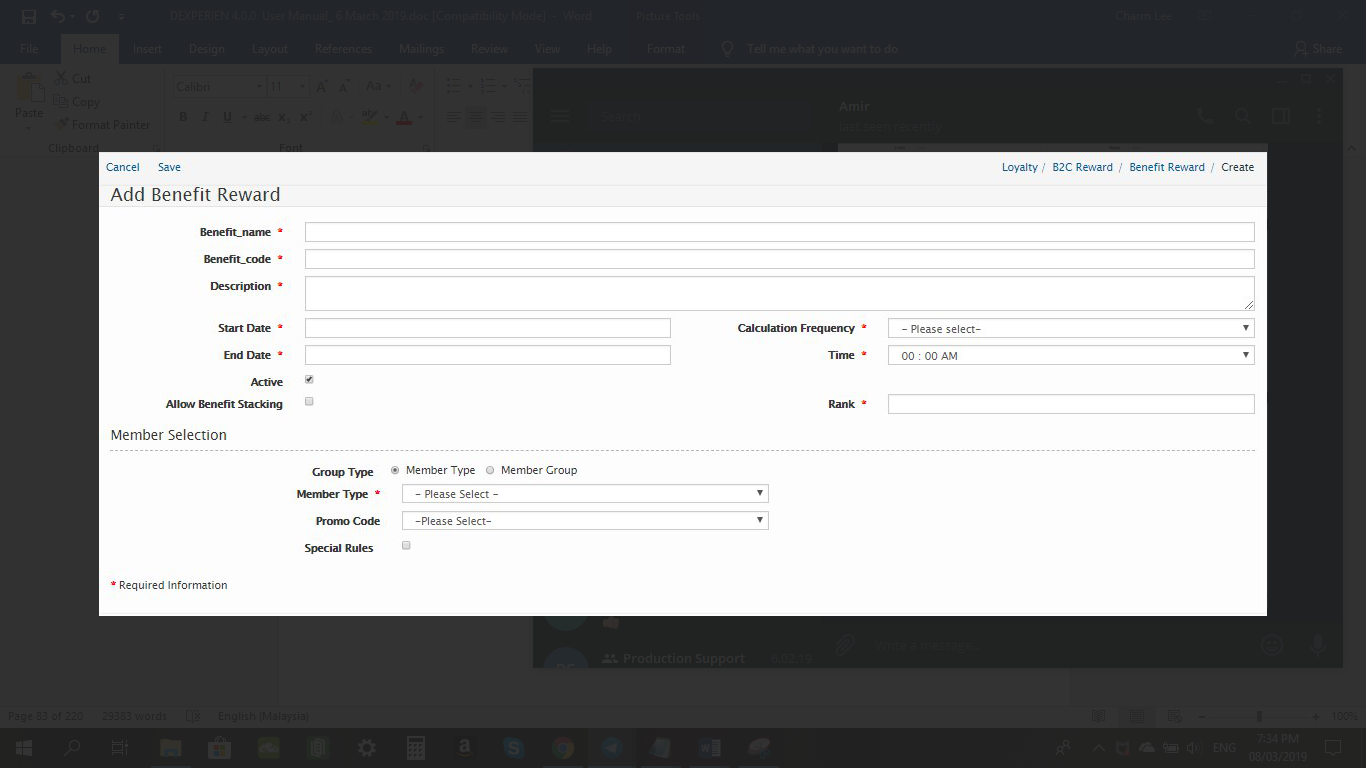
Task: Open the Calculation Frequency dropdown
Action: [1070, 328]
